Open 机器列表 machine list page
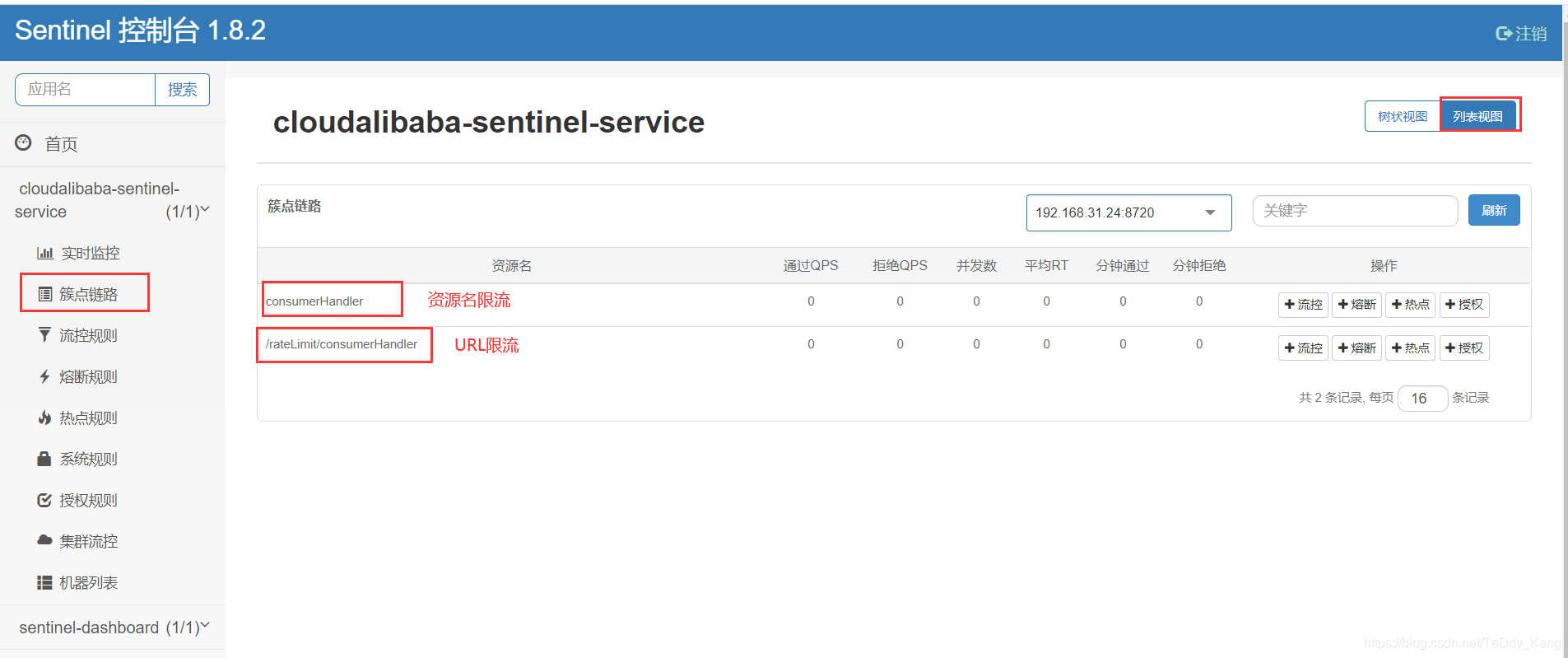 88,582
